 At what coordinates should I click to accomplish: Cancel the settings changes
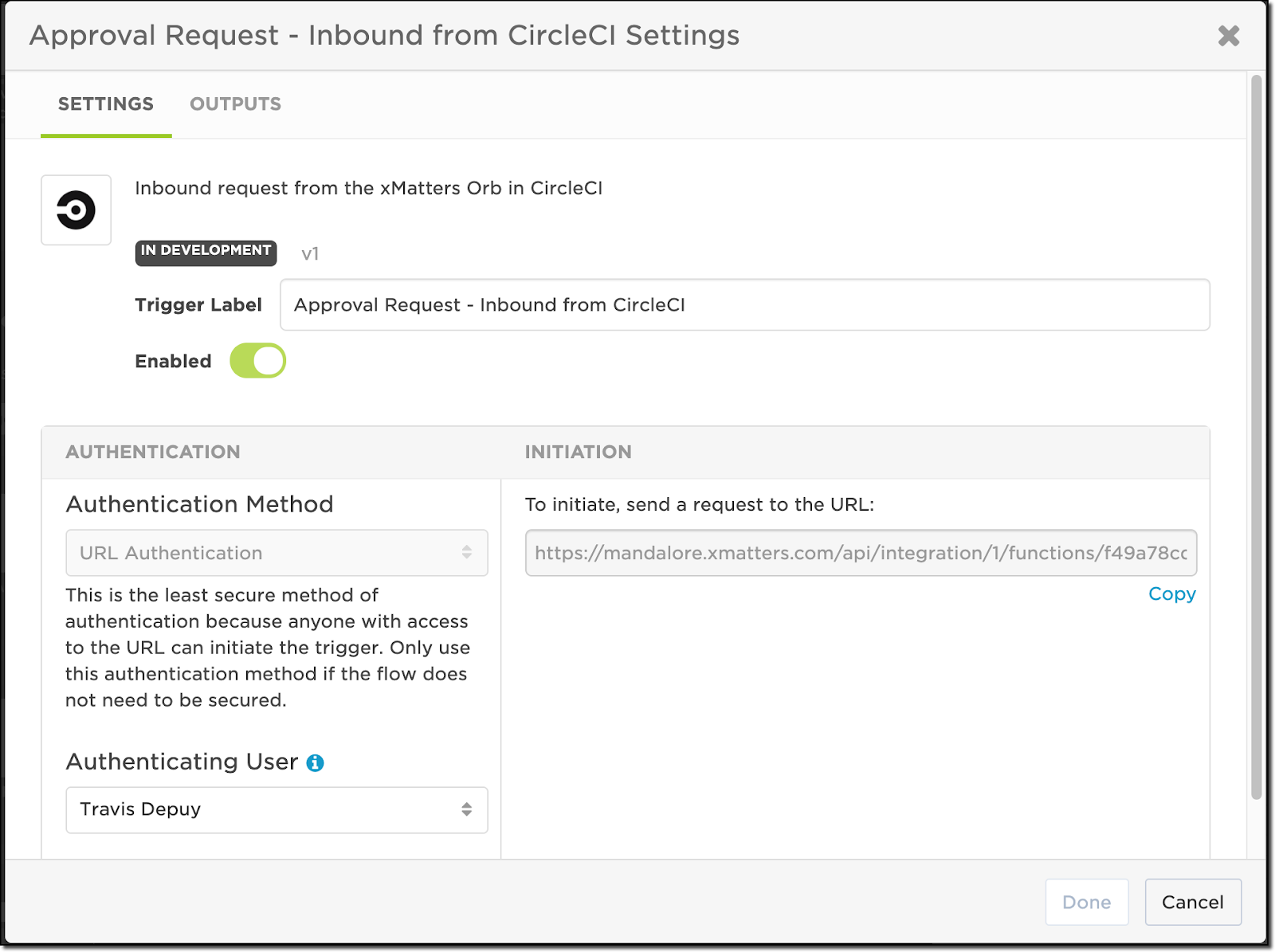[x=1192, y=902]
